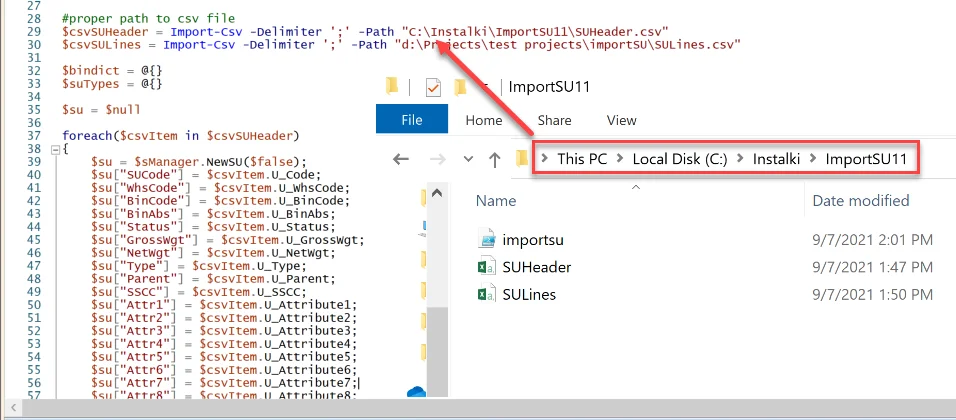This screenshot has height=420, width=956.
Task: Switch to the Home ribbon tab
Action: click(484, 120)
